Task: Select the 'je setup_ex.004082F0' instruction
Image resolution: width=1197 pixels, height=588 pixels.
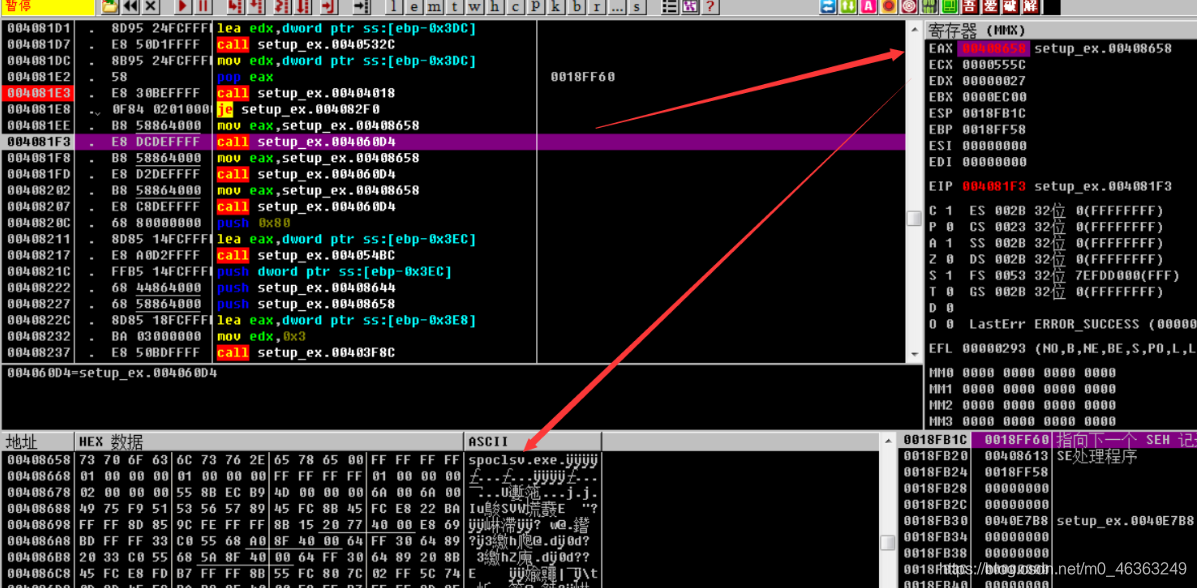Action: tap(298, 109)
